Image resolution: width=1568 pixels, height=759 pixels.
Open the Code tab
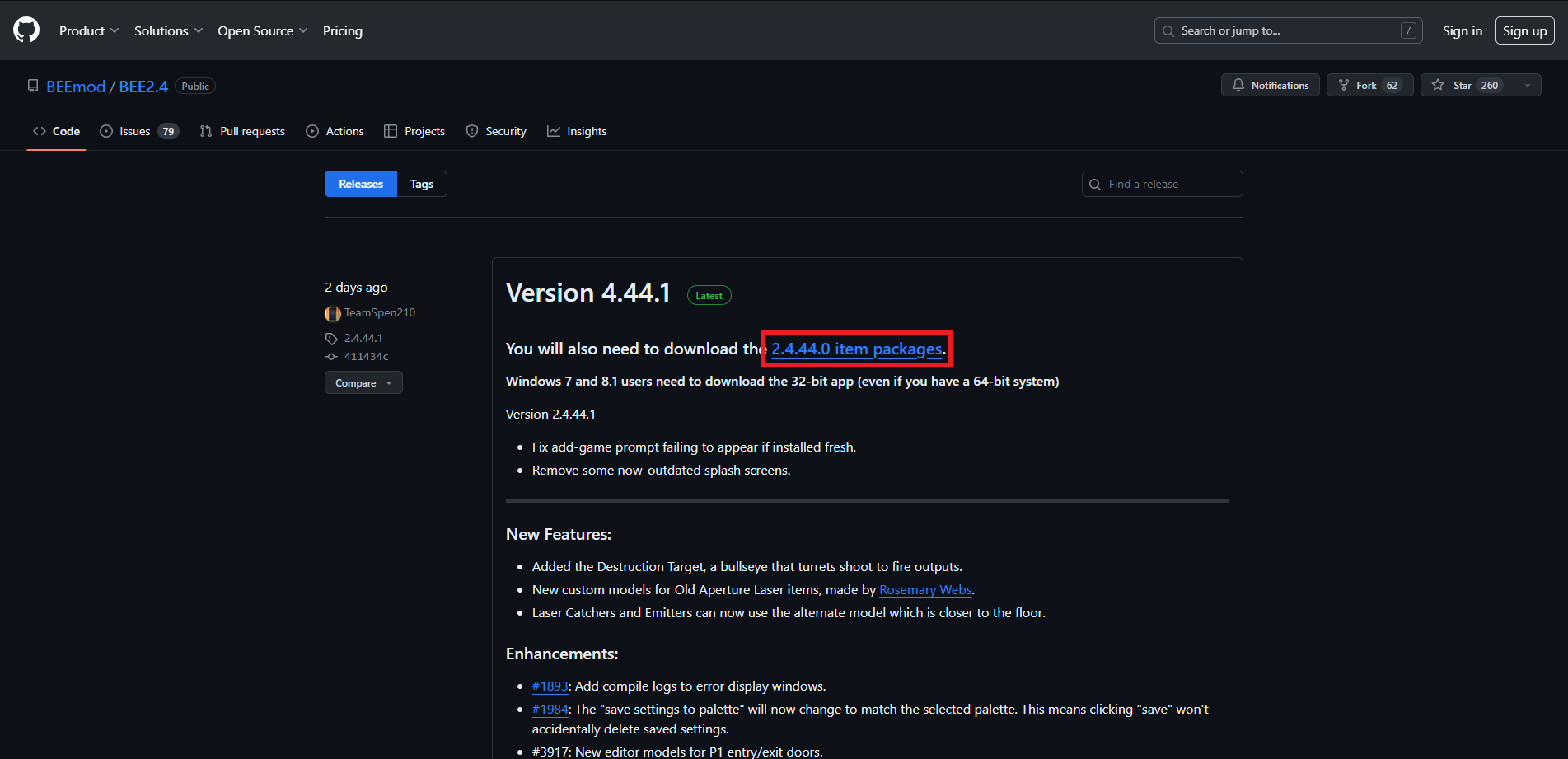(57, 131)
